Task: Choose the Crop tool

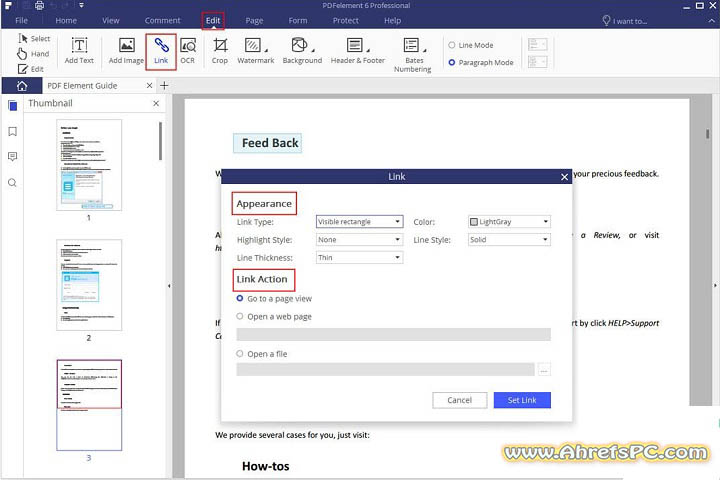Action: pyautogui.click(x=220, y=51)
